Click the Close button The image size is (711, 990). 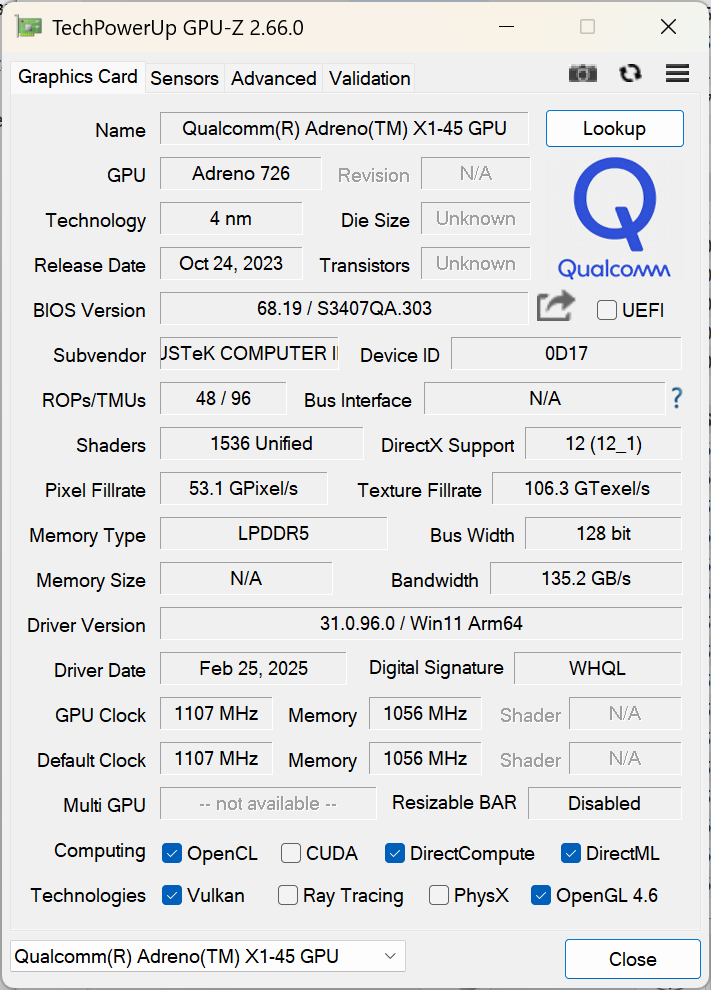pyautogui.click(x=633, y=959)
